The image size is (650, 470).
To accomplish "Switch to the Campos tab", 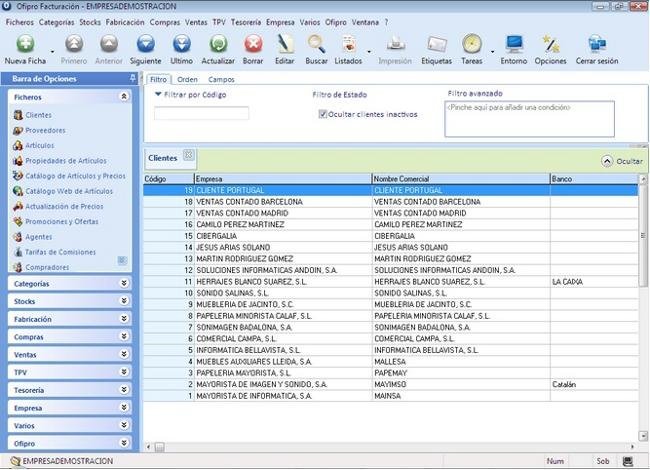I will [221, 79].
